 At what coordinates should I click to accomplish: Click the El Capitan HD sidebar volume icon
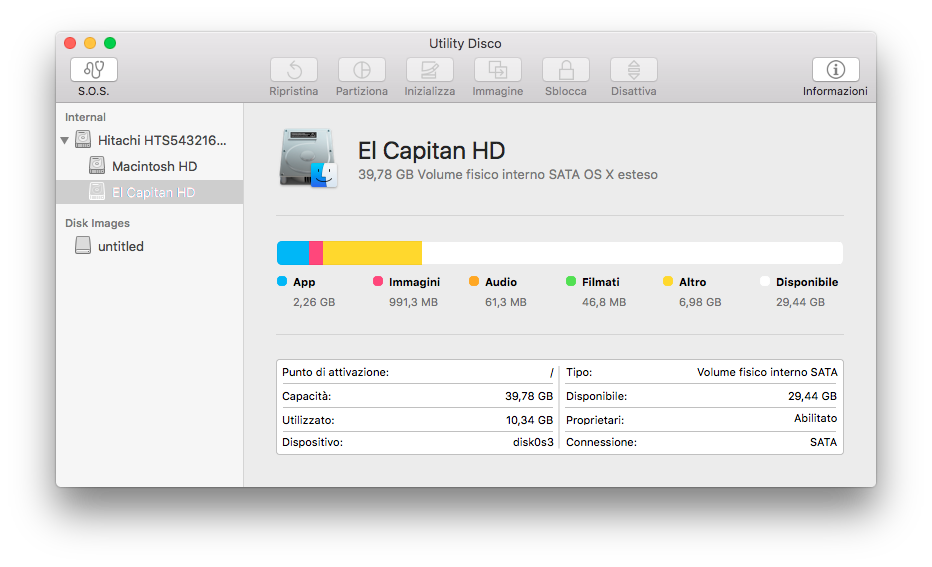pos(97,191)
